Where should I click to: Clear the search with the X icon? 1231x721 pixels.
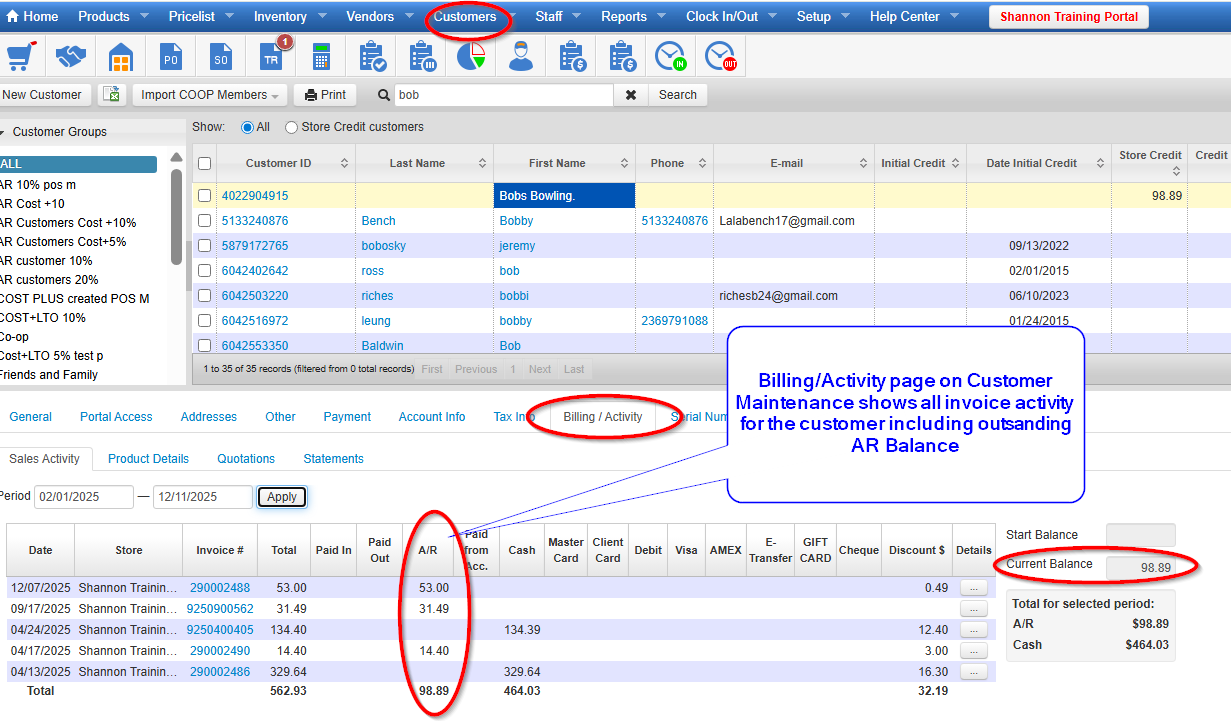coord(631,95)
